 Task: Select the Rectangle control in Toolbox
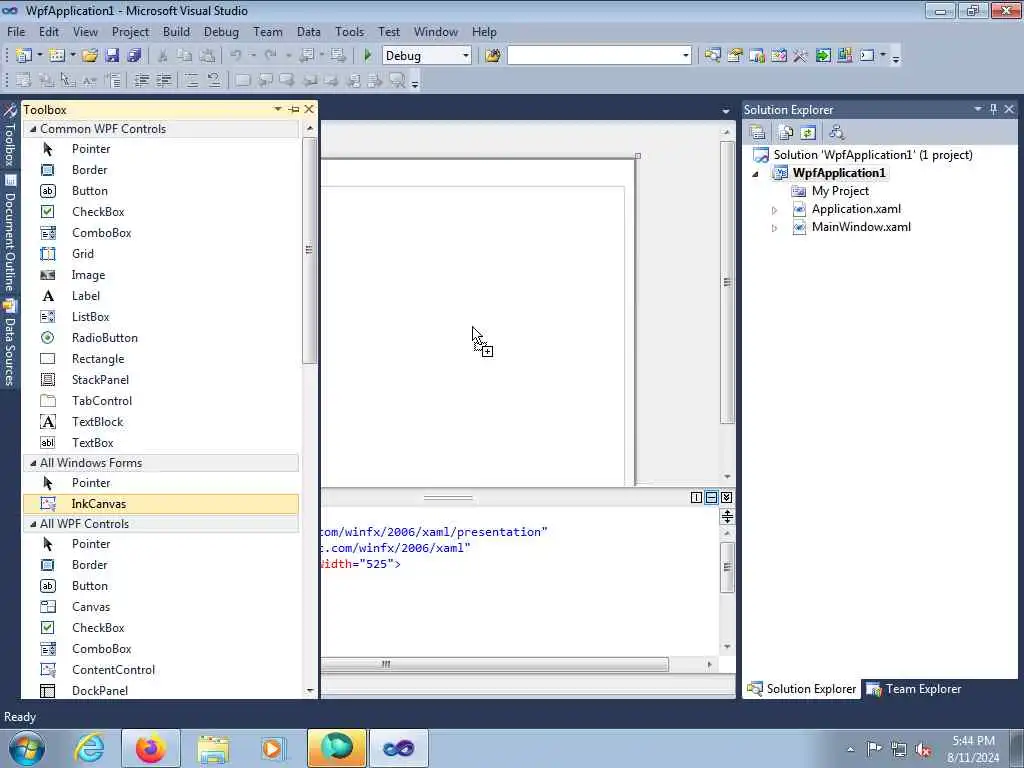click(x=161, y=359)
